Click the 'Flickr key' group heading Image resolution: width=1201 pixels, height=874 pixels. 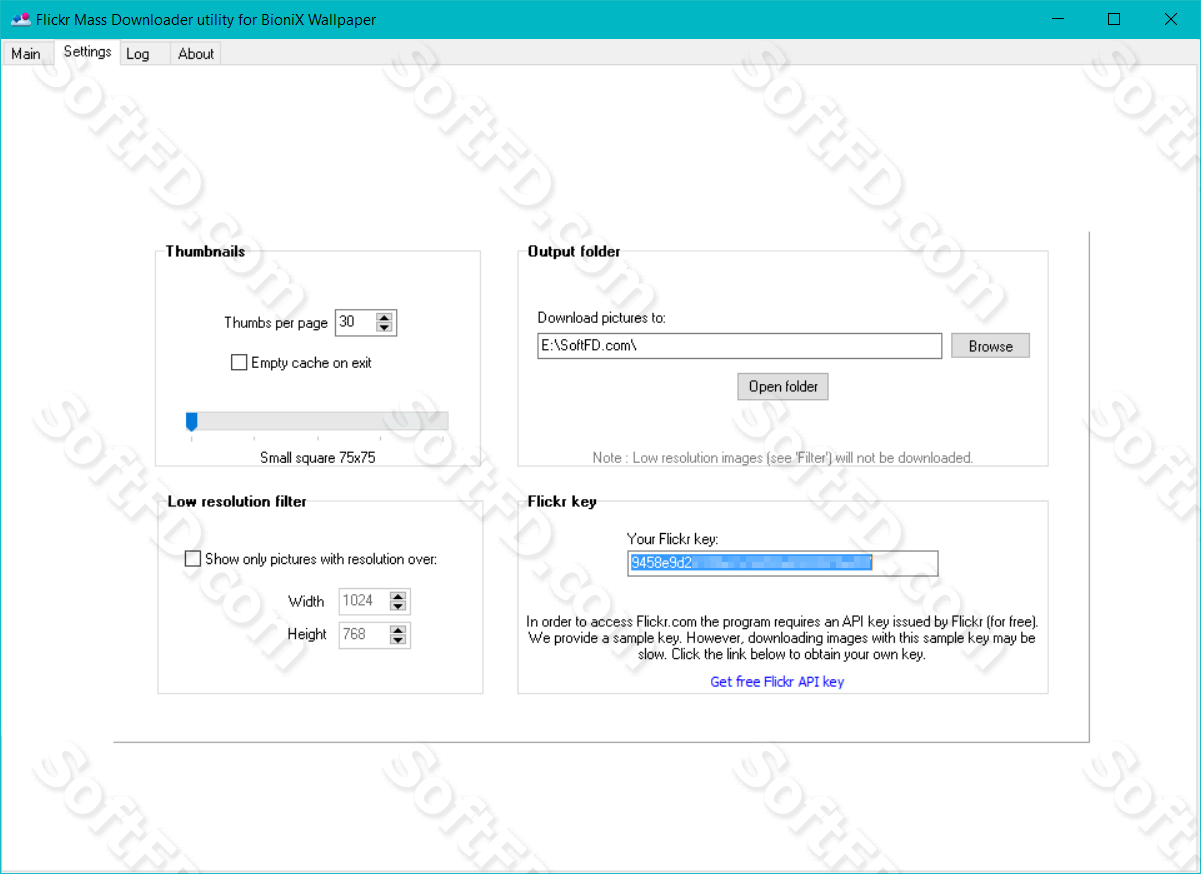(x=562, y=501)
